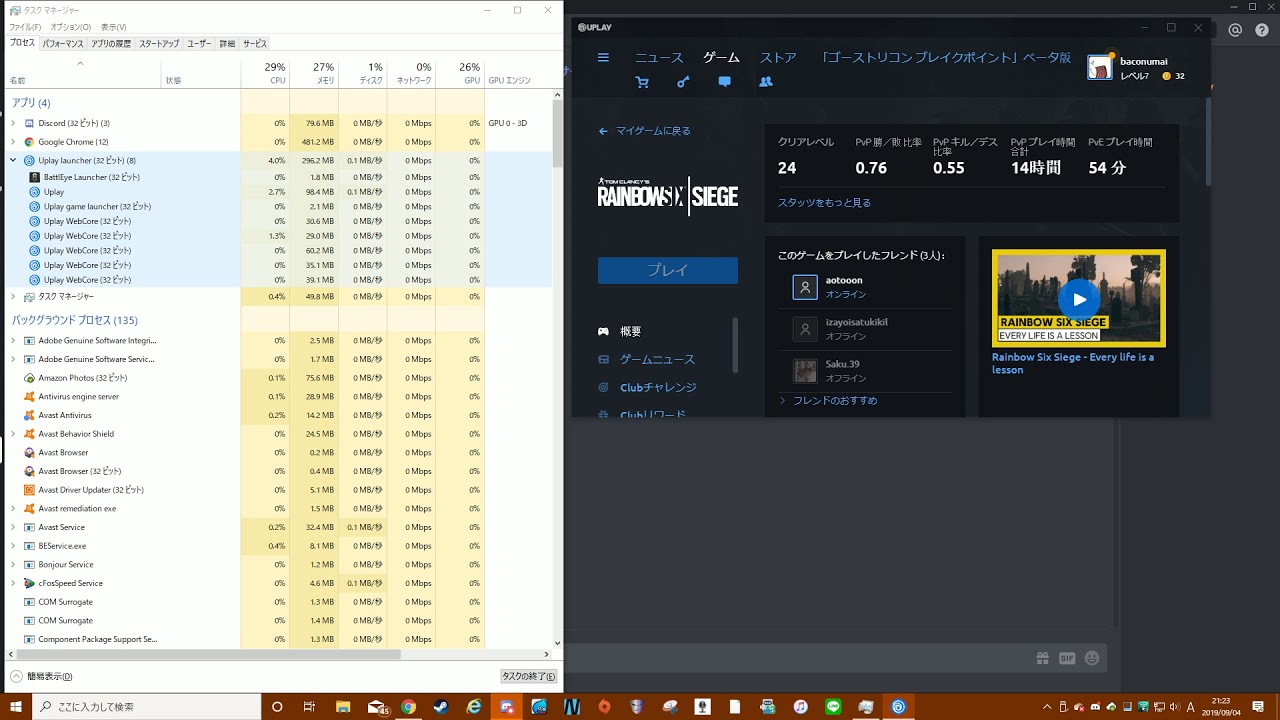This screenshot has width=1280, height=720.
Task: Expand the Discord process group
Action: pos(13,123)
